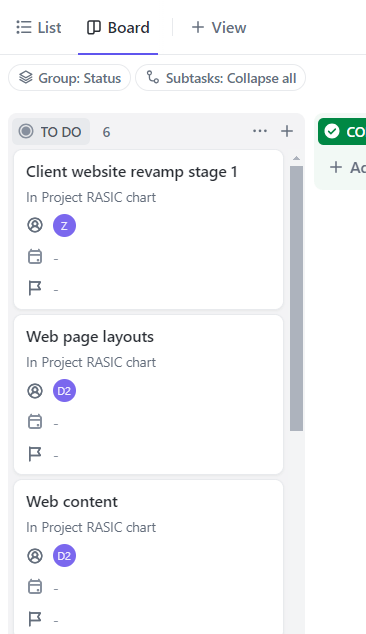Open the Web content task card
The image size is (366, 634).
point(148,558)
